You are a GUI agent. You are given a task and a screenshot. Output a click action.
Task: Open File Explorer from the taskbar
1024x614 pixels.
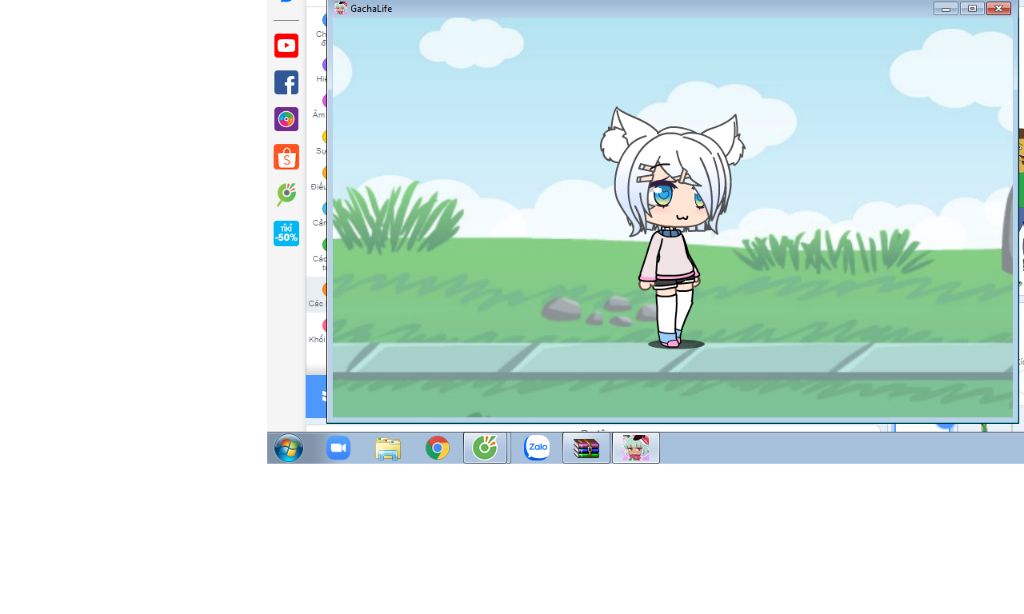point(388,449)
